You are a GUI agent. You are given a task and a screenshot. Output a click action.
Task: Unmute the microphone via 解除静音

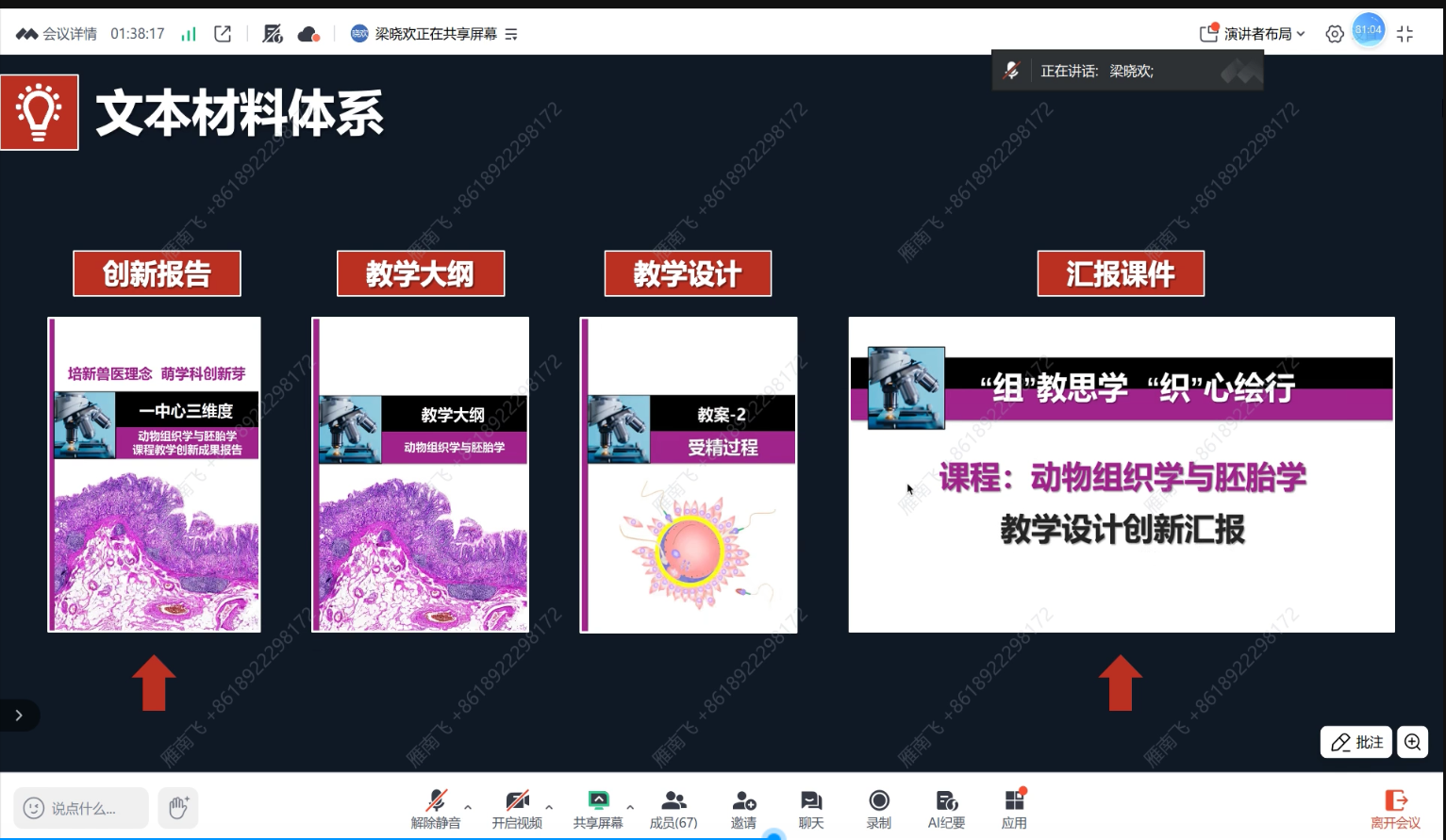(x=435, y=808)
